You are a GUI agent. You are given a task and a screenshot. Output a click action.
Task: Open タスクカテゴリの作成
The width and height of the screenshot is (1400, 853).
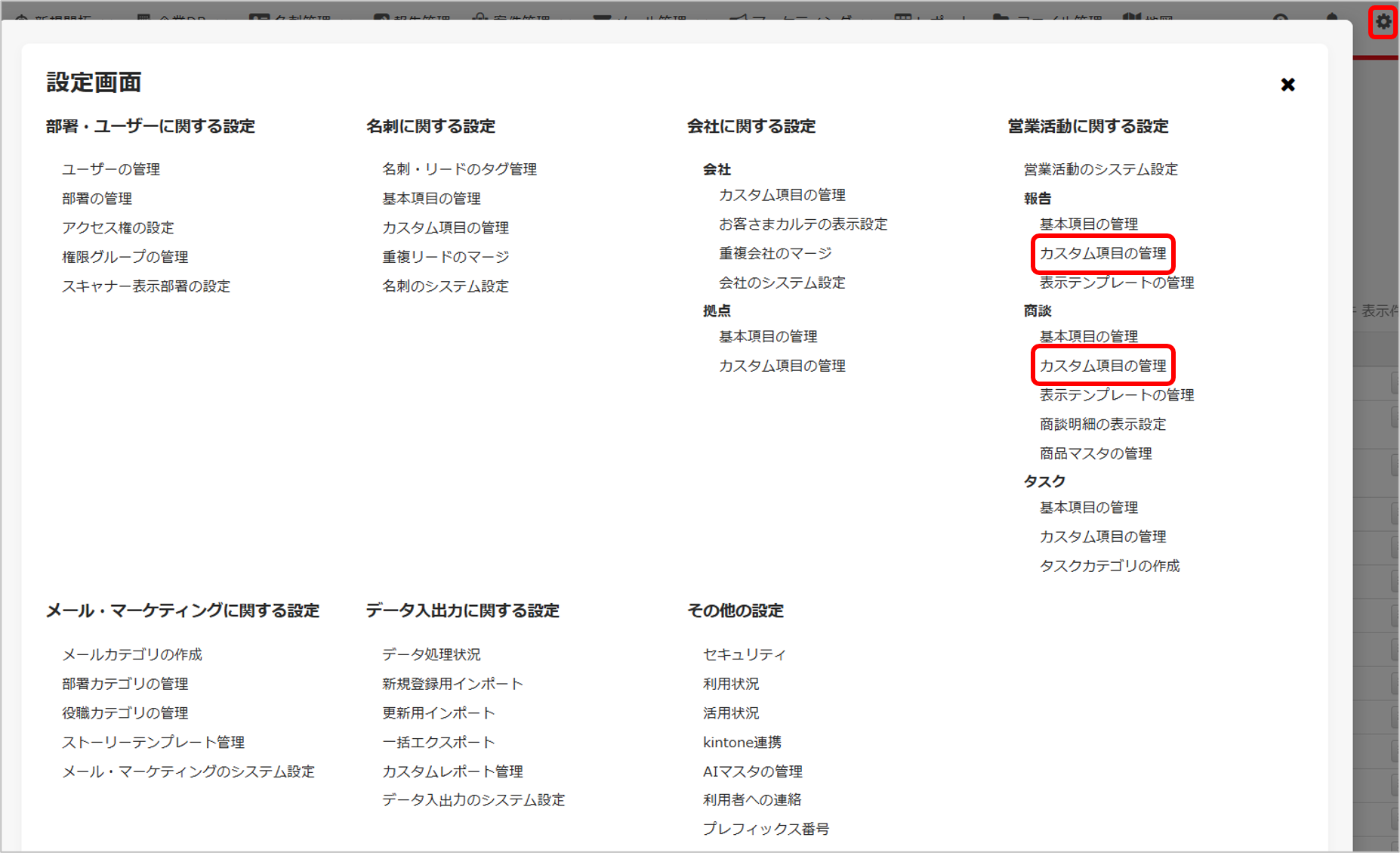tap(1109, 566)
